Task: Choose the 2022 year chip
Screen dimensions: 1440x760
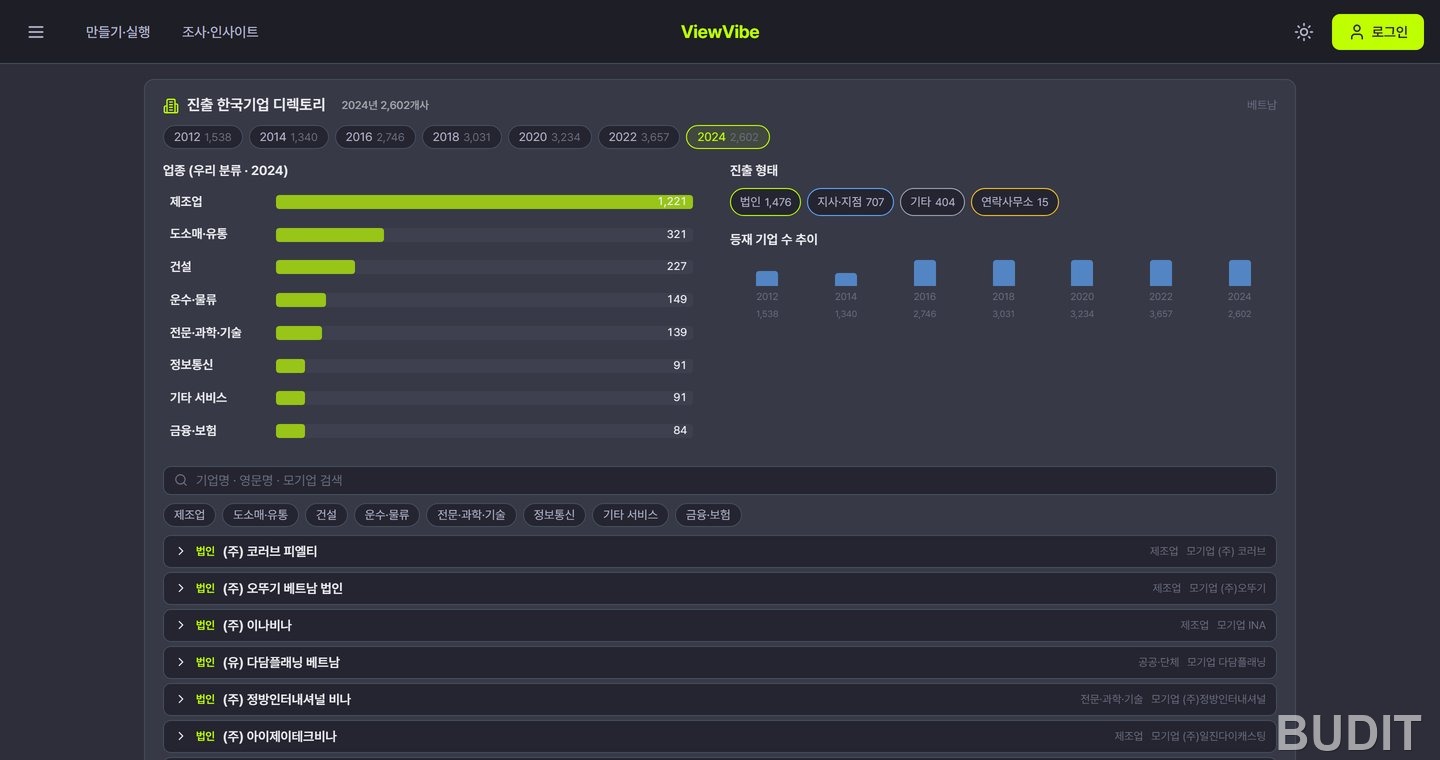Action: tap(639, 137)
